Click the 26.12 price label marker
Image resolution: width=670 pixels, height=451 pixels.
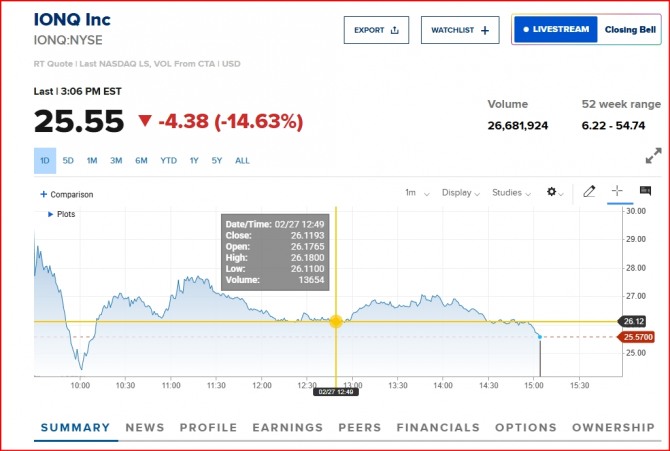(x=631, y=321)
